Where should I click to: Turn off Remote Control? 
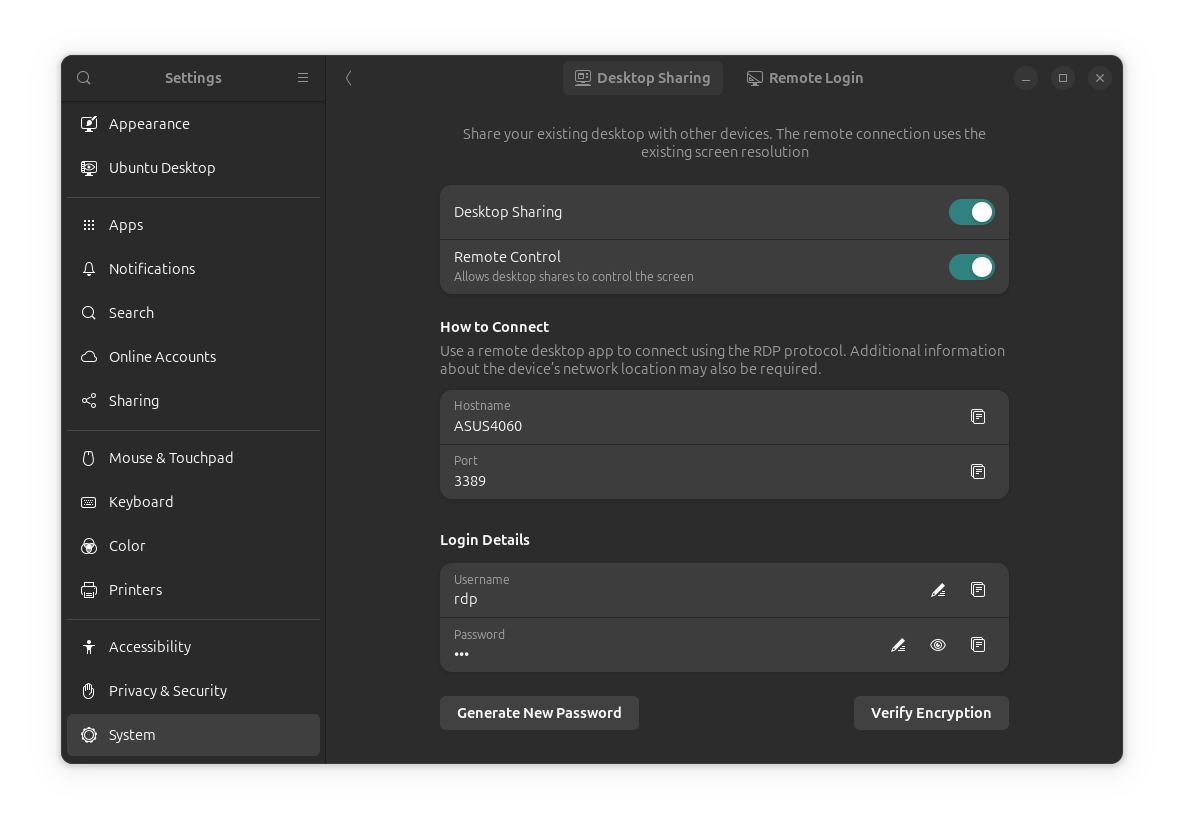tap(971, 266)
